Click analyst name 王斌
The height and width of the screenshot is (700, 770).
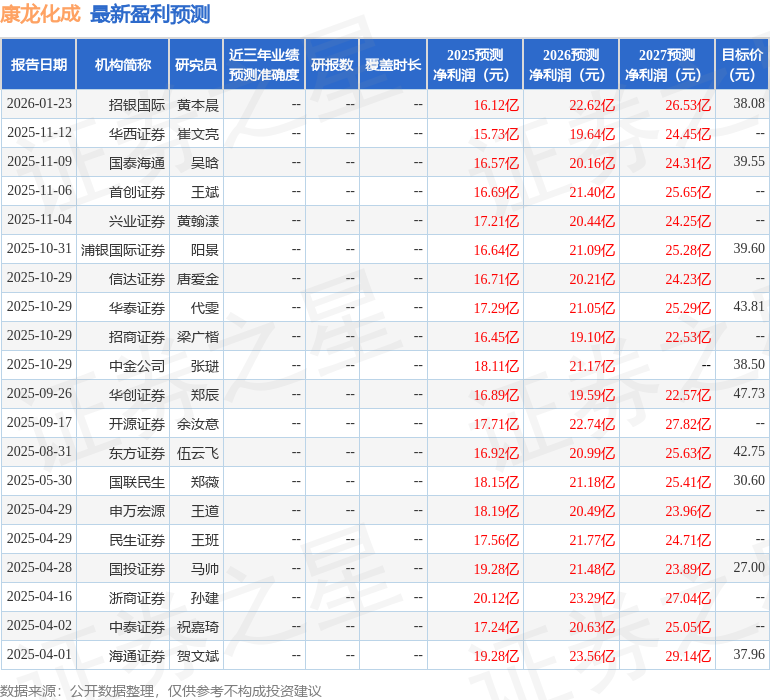(x=205, y=192)
